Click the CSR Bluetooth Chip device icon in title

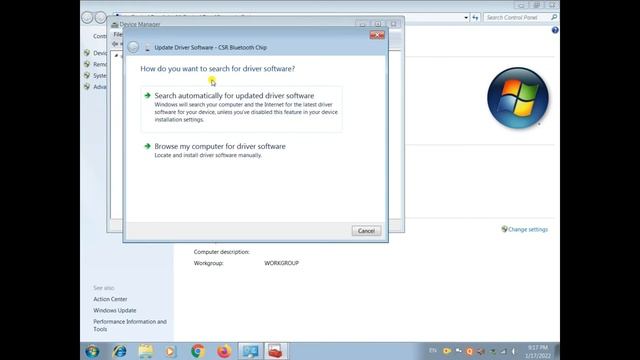point(147,48)
